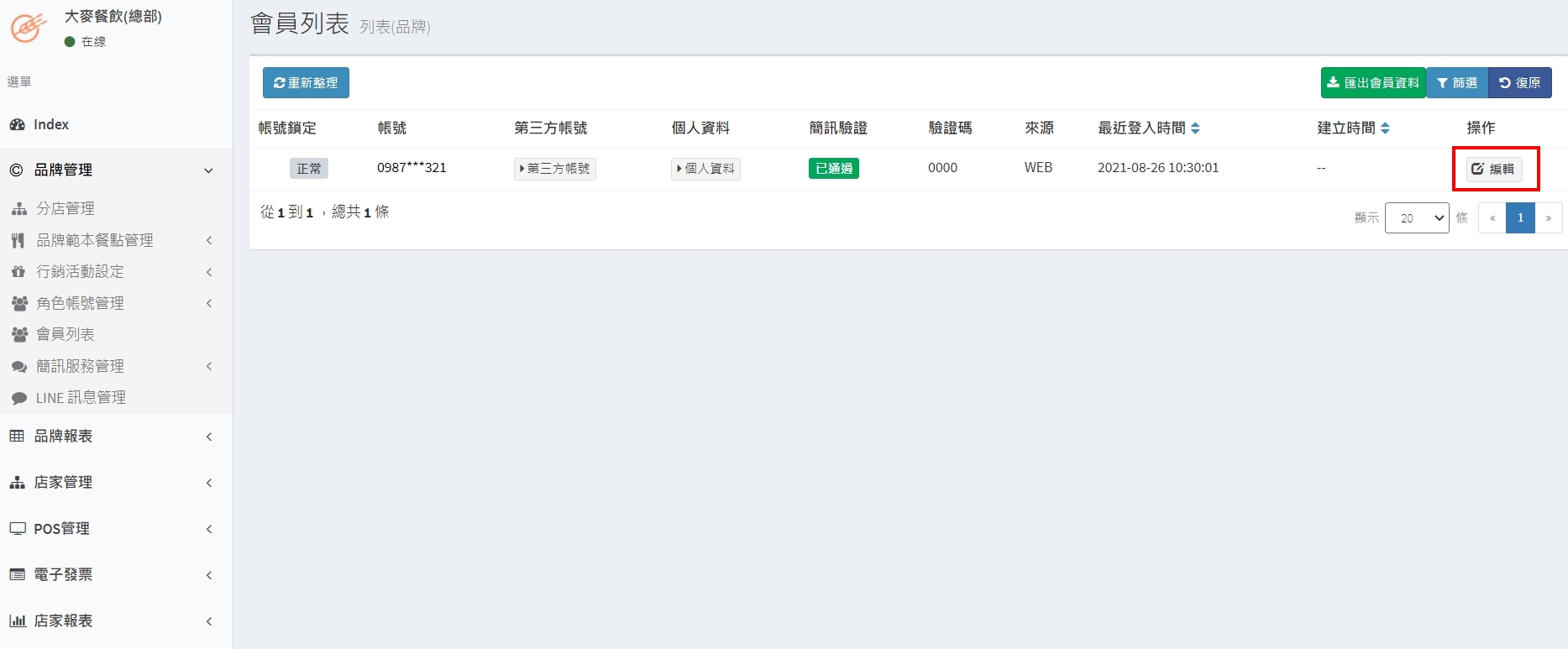
Task: Click the 電子發票 invoice icon
Action: [17, 575]
